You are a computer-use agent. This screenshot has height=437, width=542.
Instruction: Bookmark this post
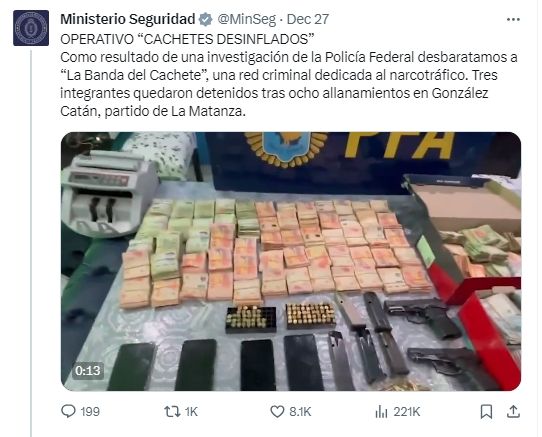point(486,411)
